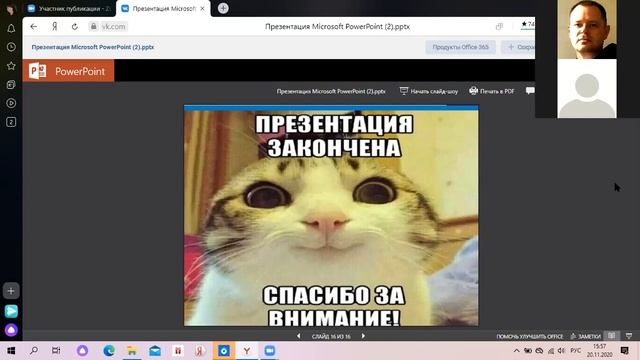Open the video play icon in sidebar
The width and height of the screenshot is (640, 360).
tap(11, 103)
